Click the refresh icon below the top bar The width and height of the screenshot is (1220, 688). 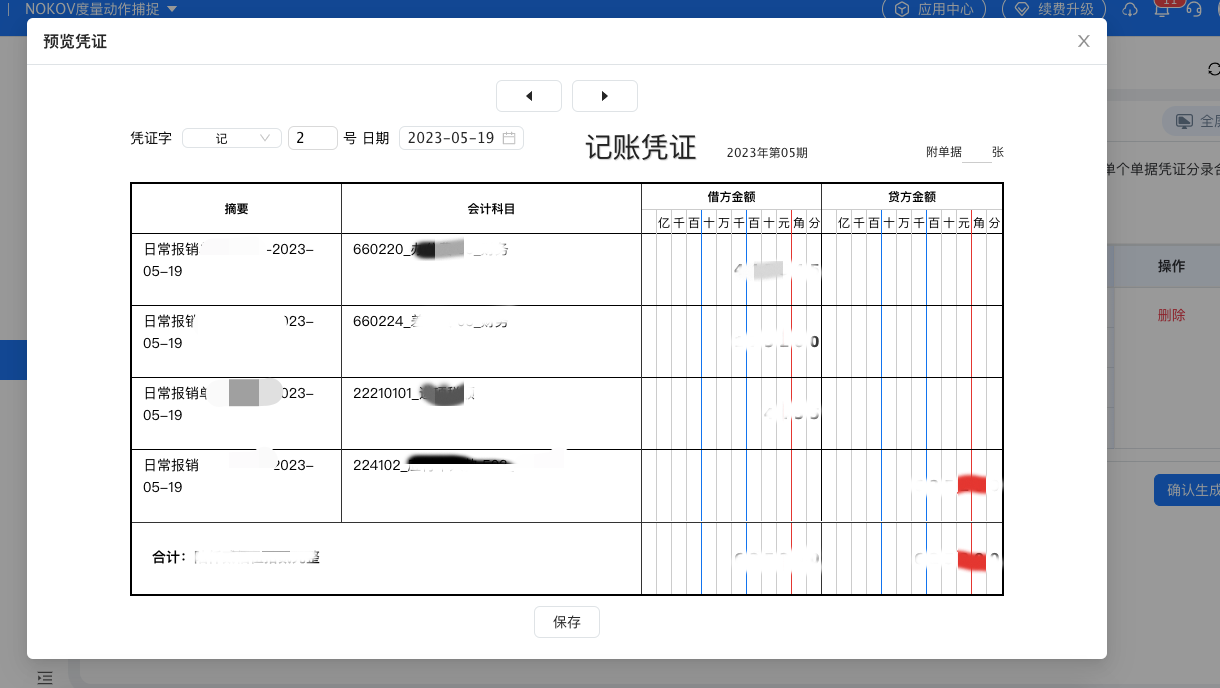[1212, 69]
